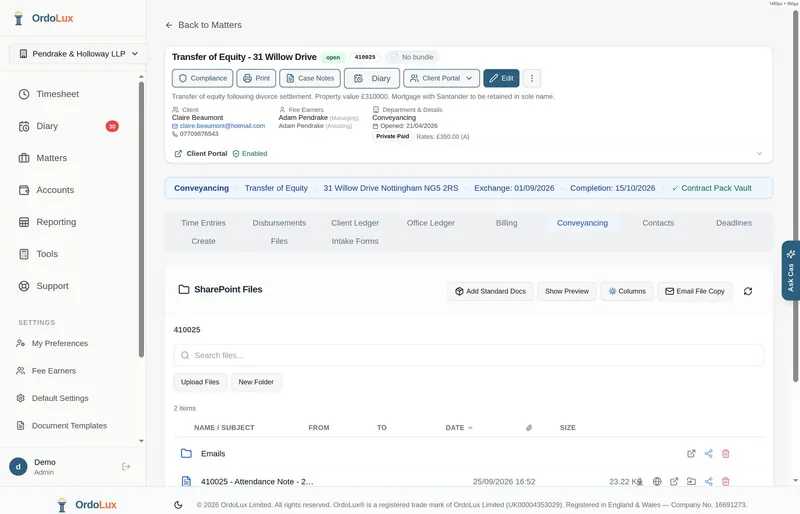Click globe icon on Attendance Note row

657,481
